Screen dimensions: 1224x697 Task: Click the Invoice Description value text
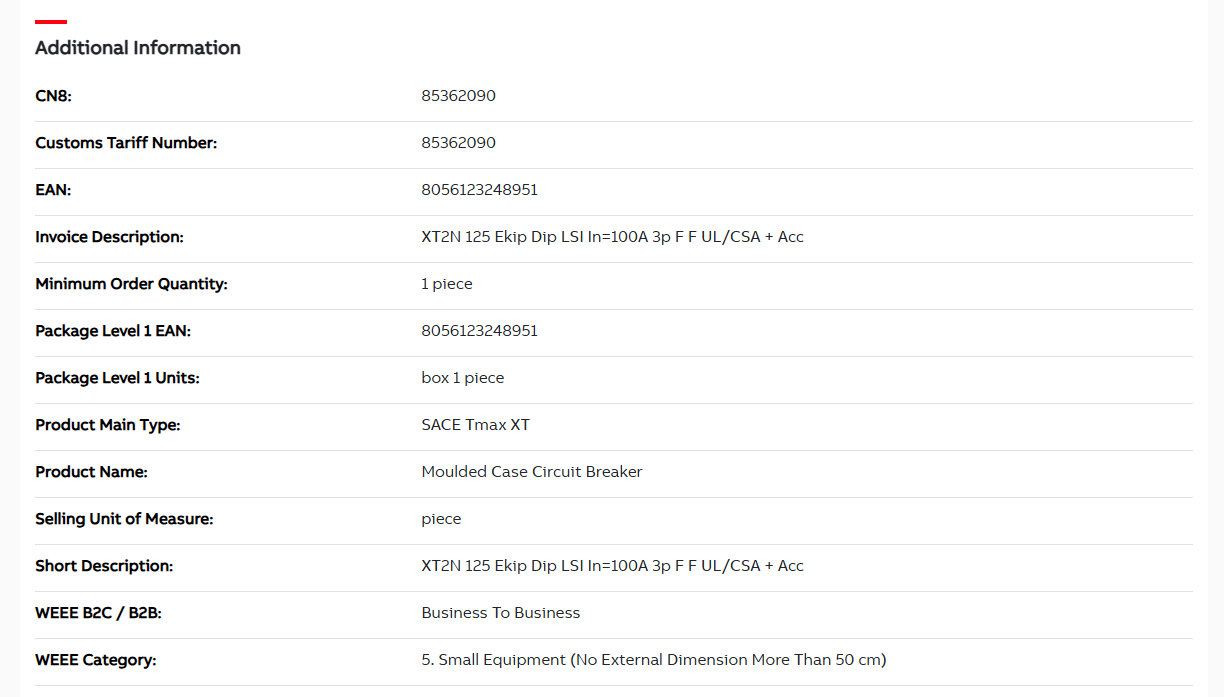tap(612, 237)
